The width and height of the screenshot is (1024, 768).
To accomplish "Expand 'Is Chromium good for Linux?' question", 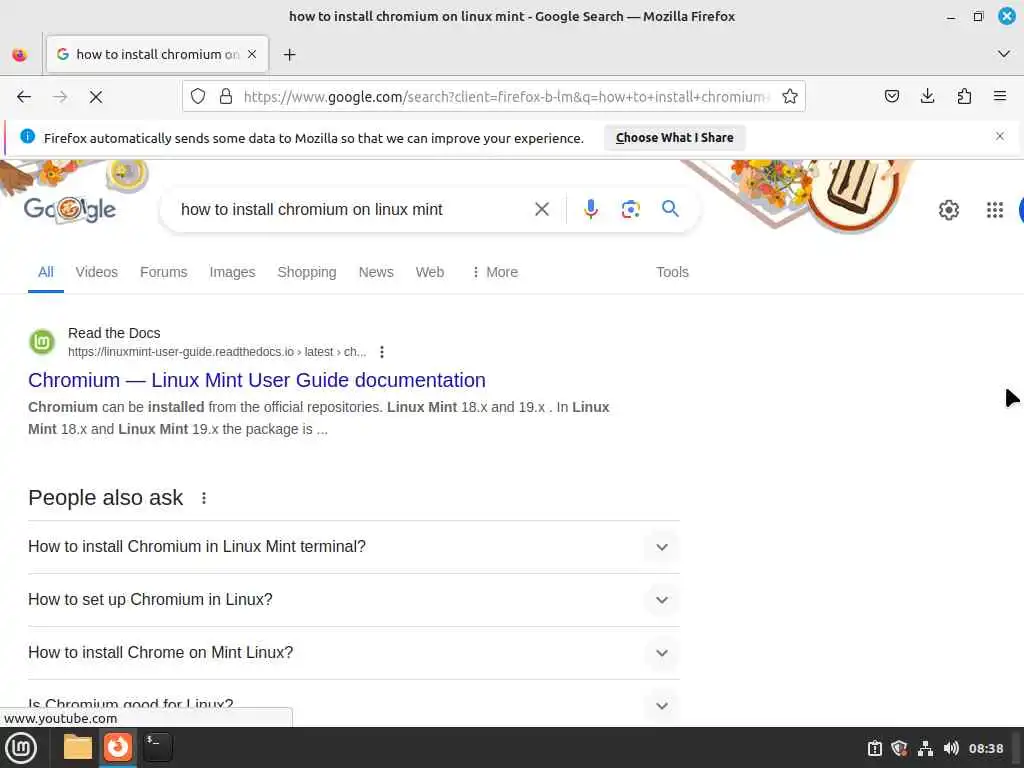I will [x=354, y=705].
